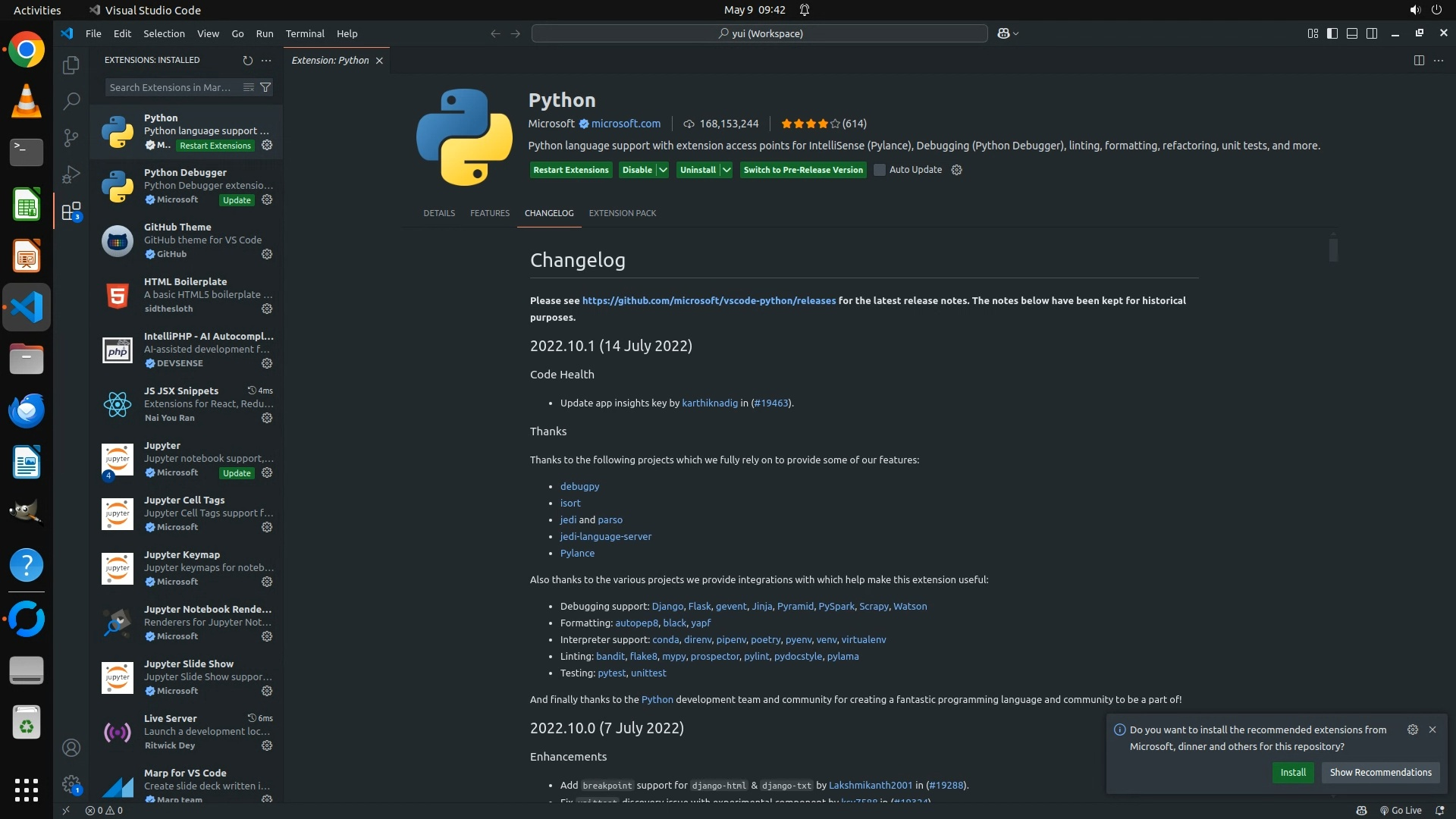Open the Terminal menu

[x=305, y=34]
